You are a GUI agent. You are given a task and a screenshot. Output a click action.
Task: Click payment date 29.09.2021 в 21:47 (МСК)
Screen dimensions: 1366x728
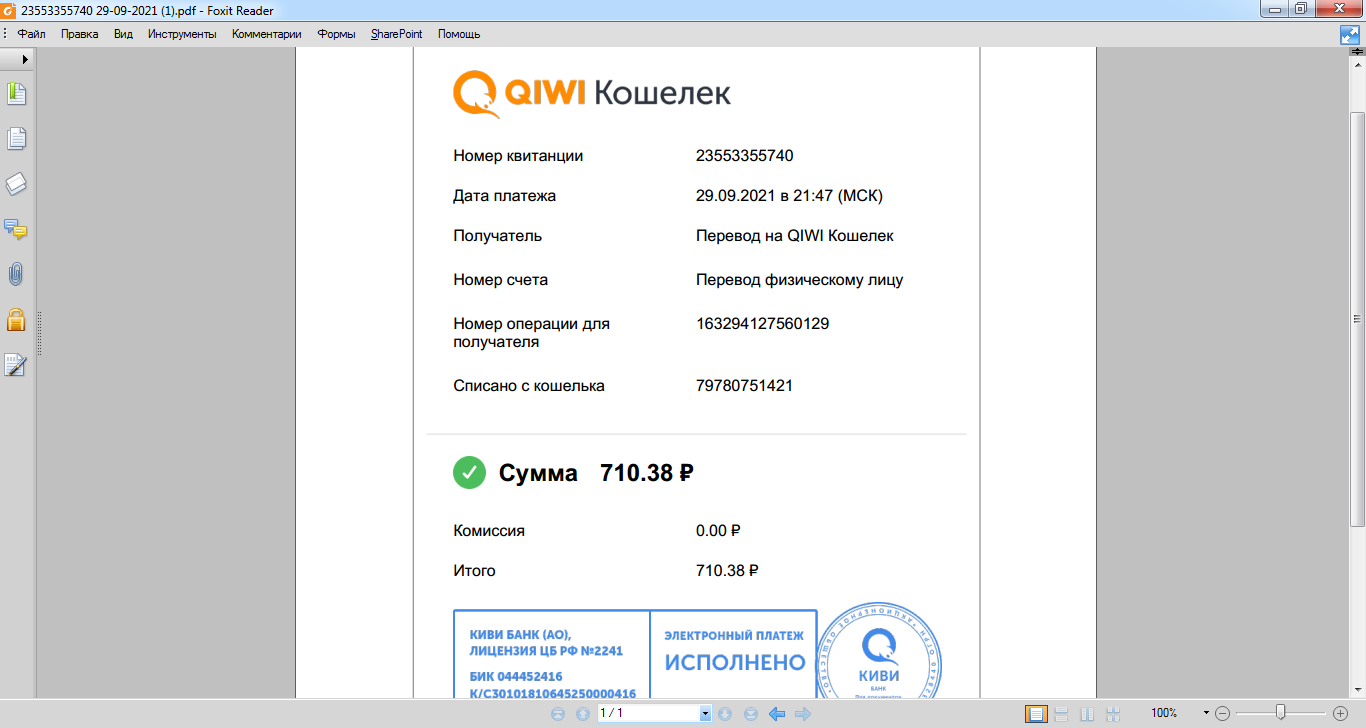click(x=789, y=196)
